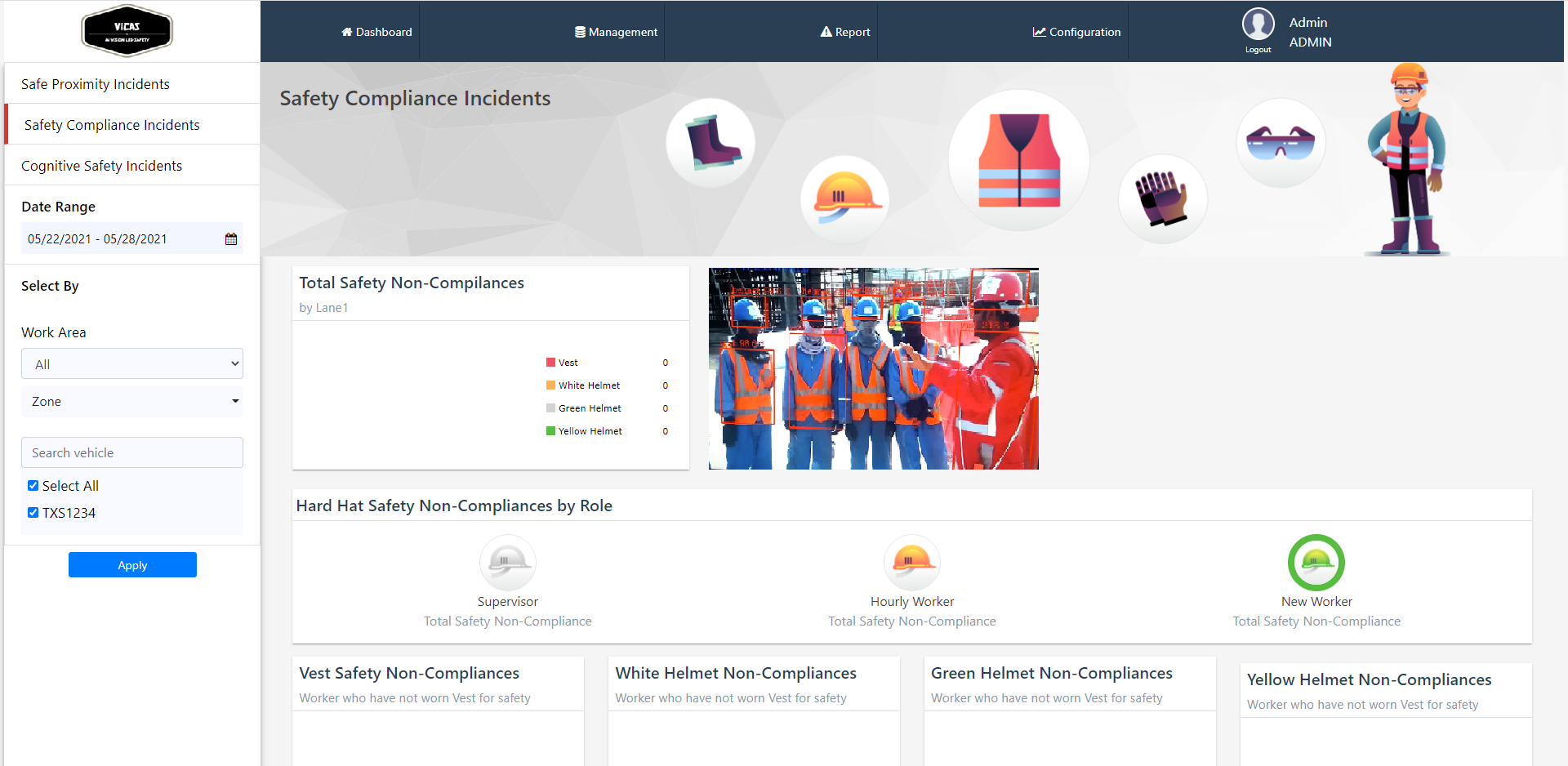
Task: Open the Management menu
Action: tap(616, 32)
